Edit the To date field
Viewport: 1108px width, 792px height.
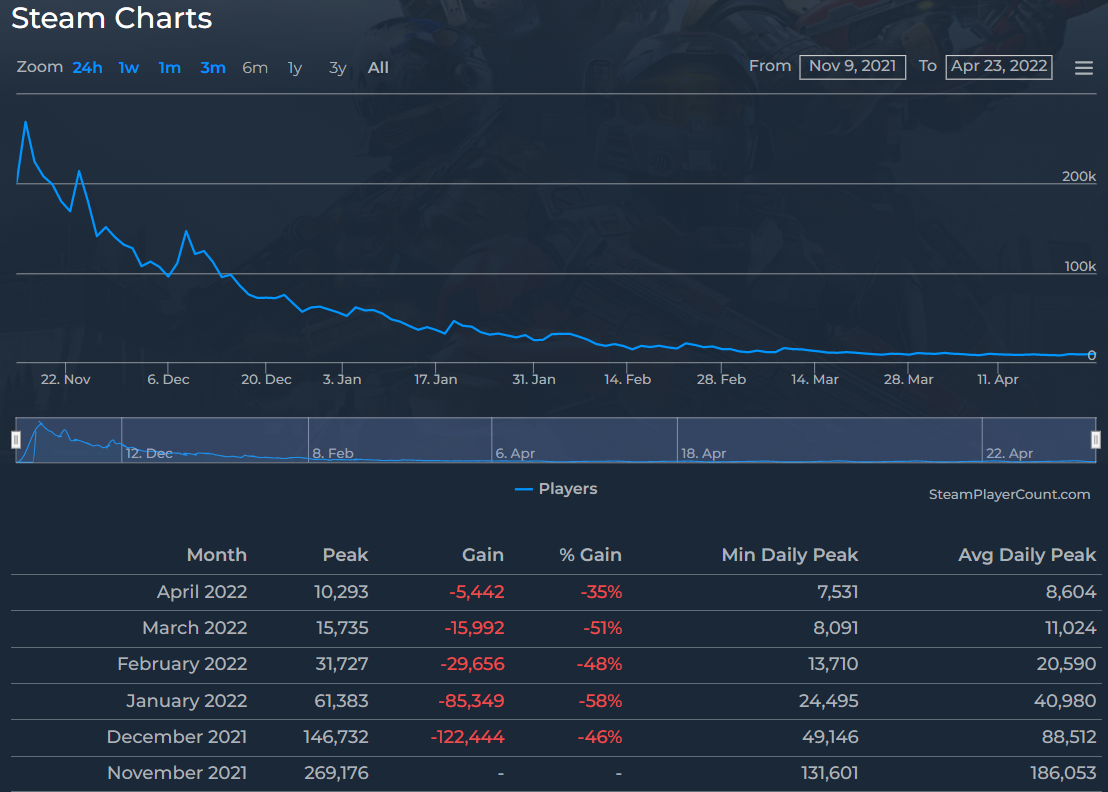point(998,66)
